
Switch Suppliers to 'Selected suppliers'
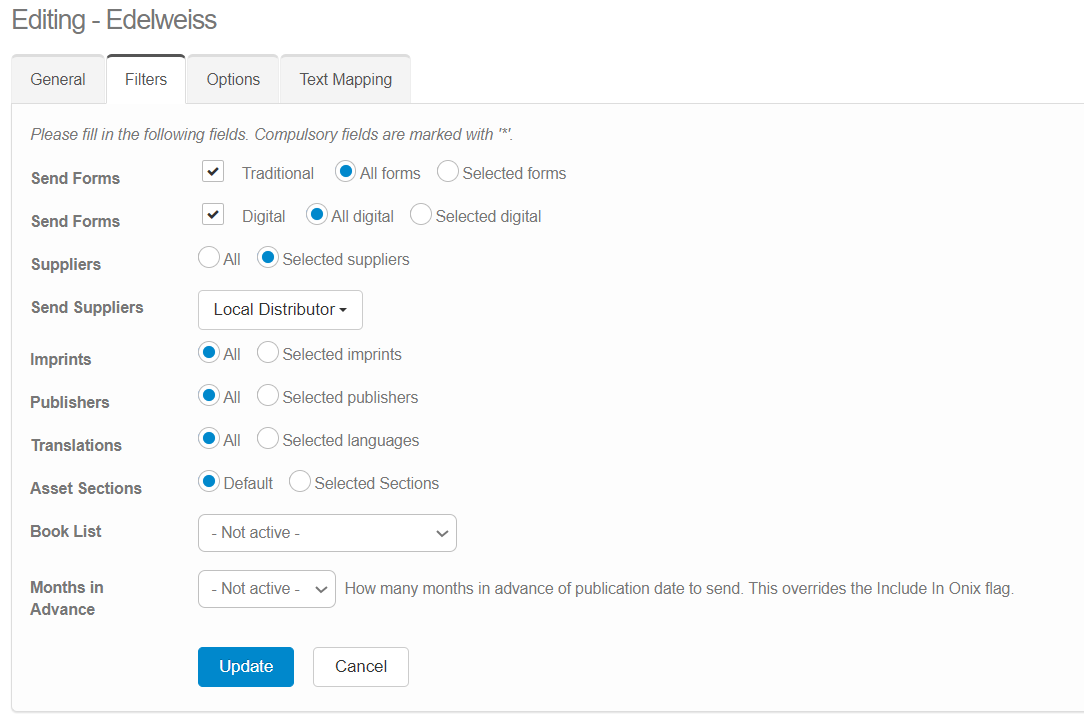coord(267,258)
